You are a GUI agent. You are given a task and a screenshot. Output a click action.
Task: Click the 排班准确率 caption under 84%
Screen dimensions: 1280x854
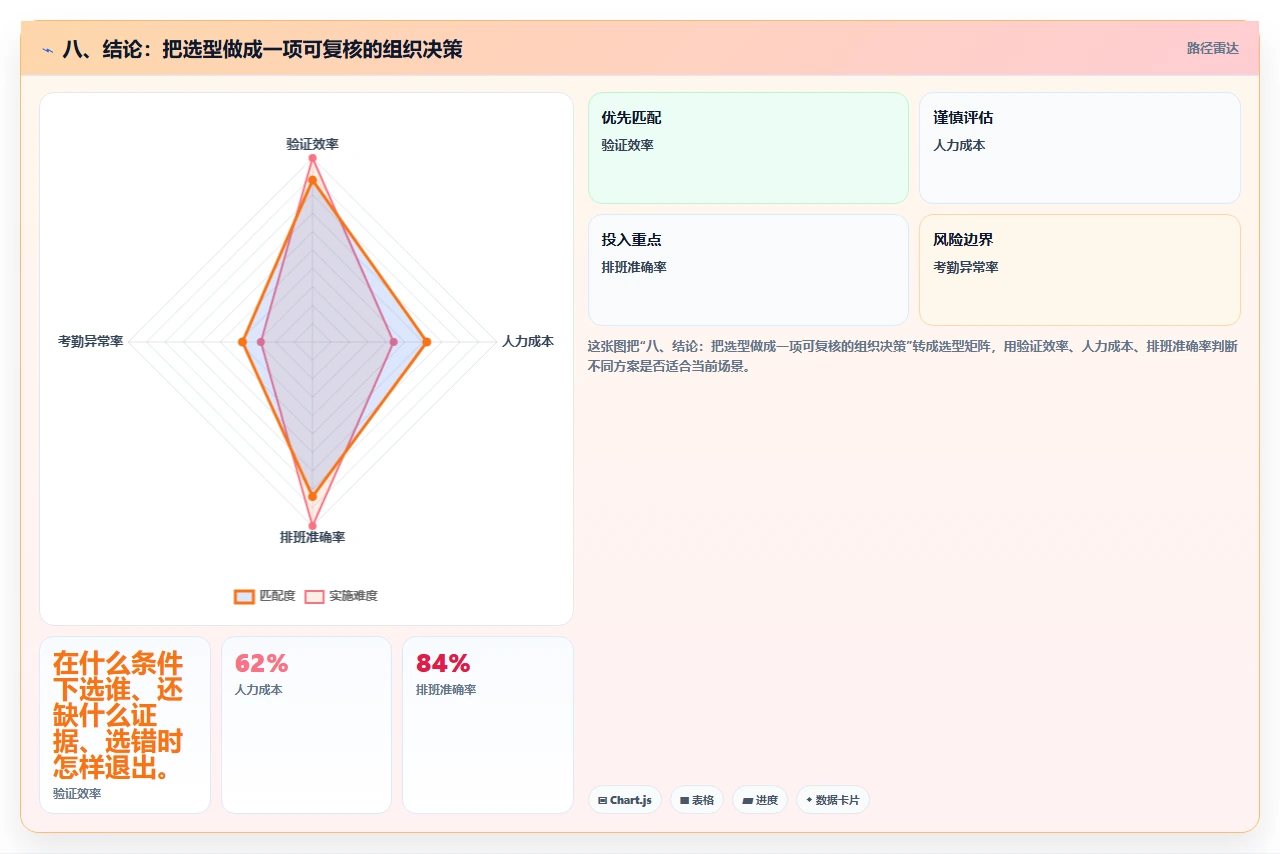click(x=446, y=690)
